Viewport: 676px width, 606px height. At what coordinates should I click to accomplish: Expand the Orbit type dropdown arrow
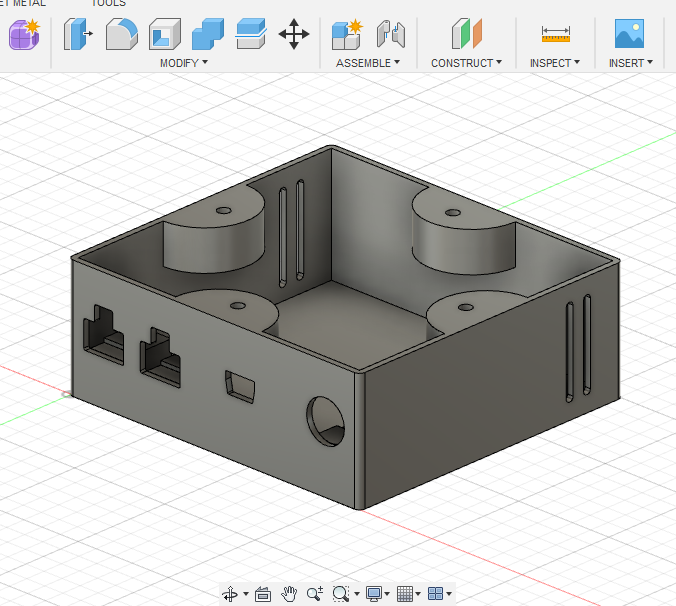(x=246, y=594)
